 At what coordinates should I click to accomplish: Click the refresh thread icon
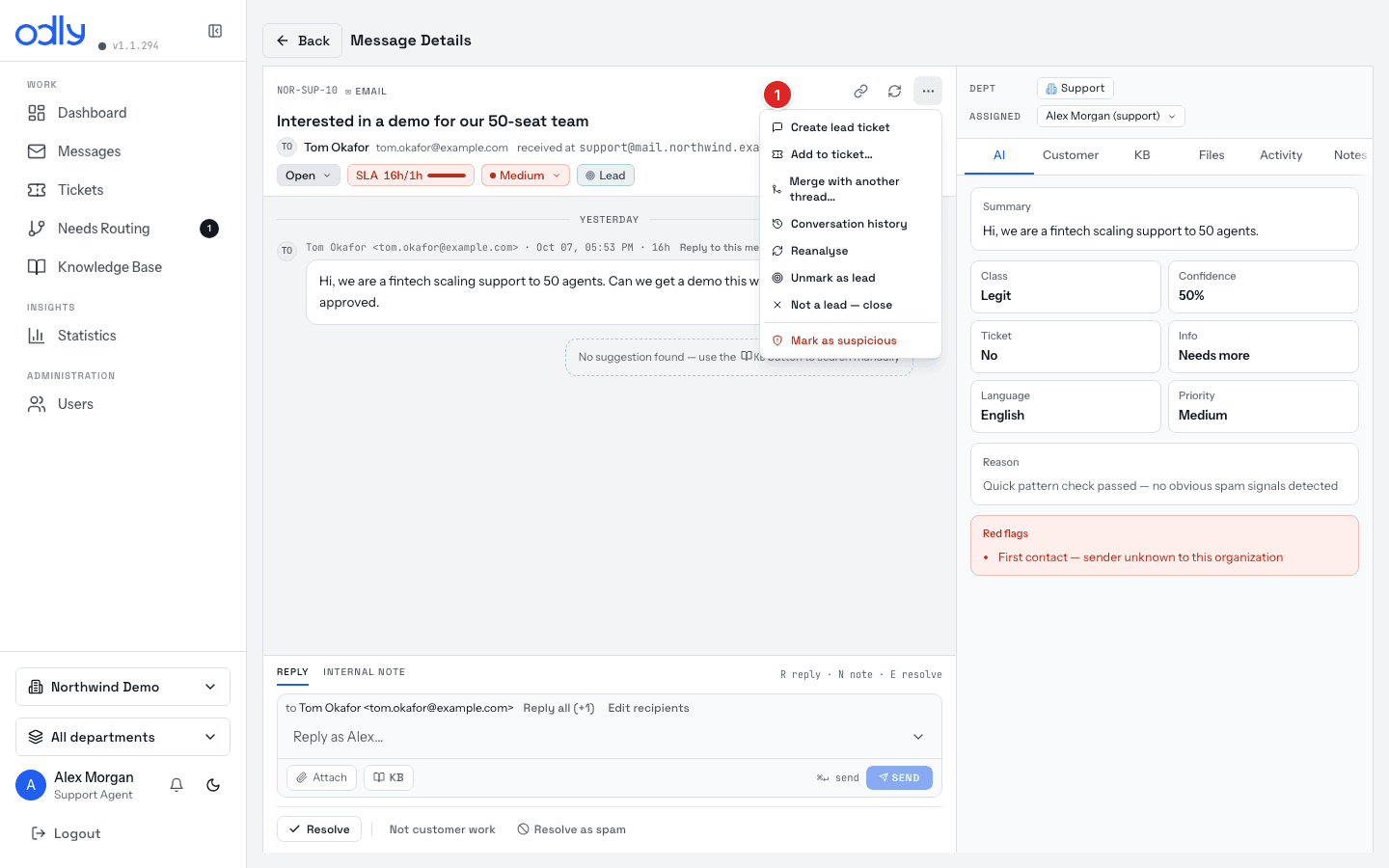894,91
